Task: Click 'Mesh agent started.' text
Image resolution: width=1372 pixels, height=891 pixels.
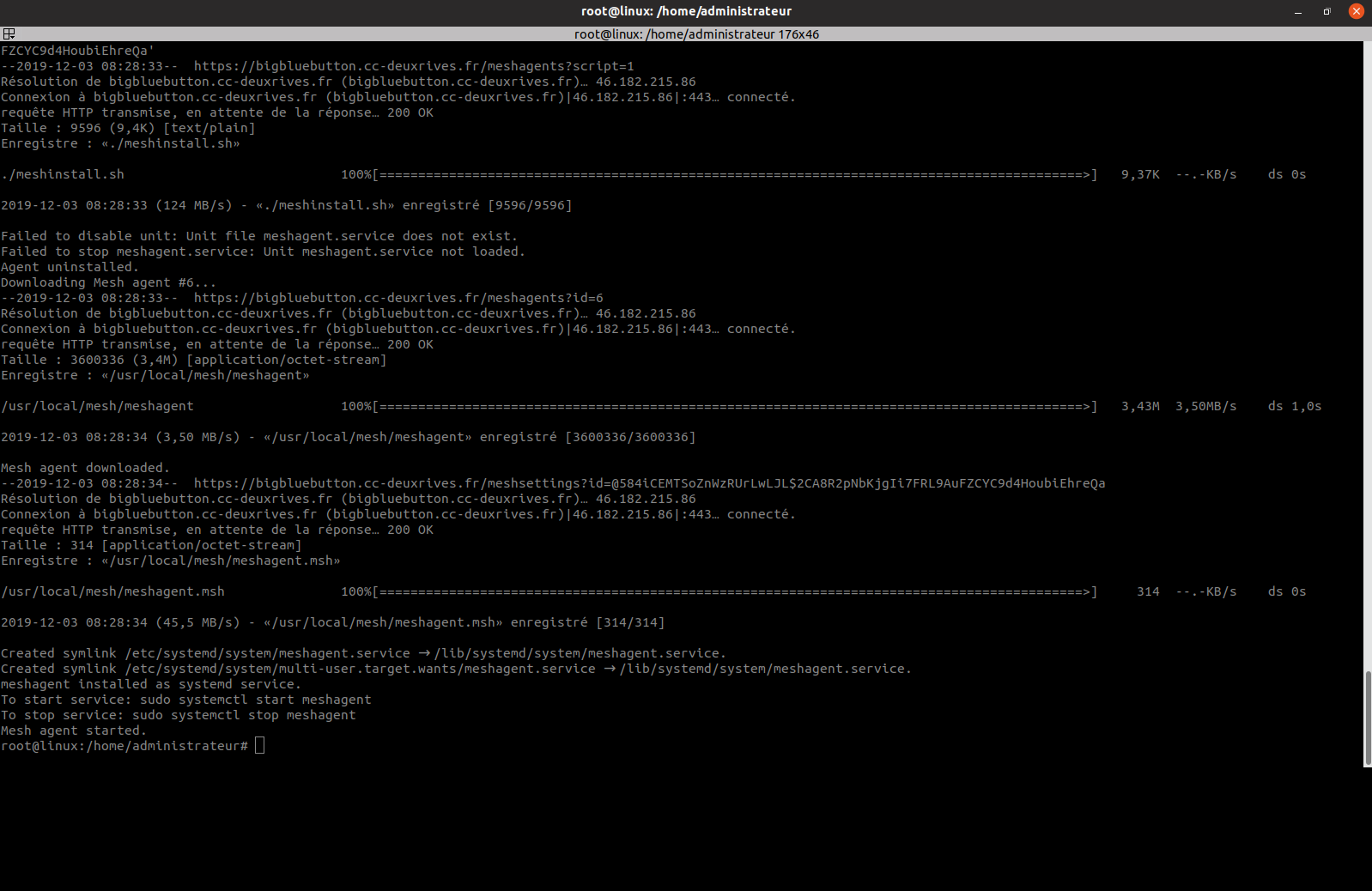Action: 74,730
